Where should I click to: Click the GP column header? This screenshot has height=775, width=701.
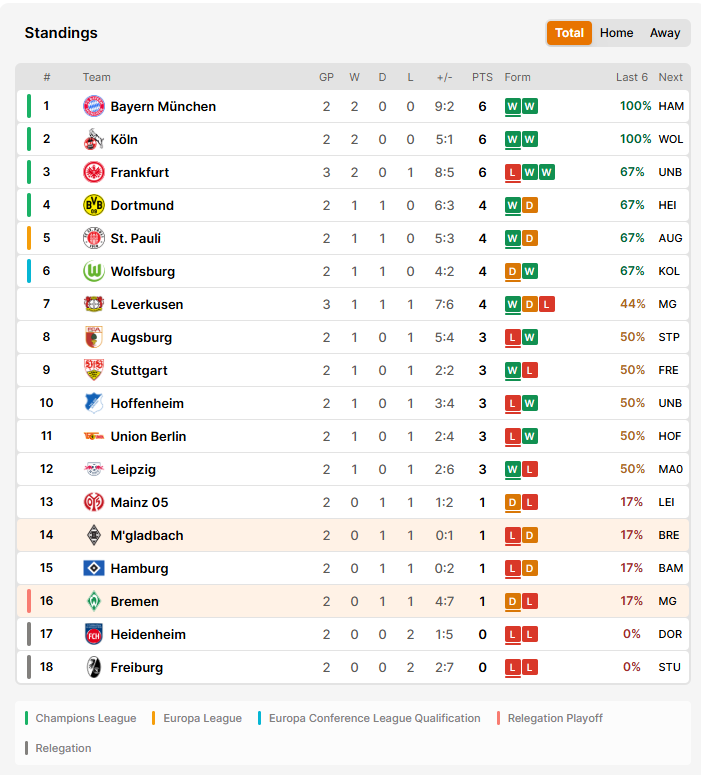click(326, 77)
